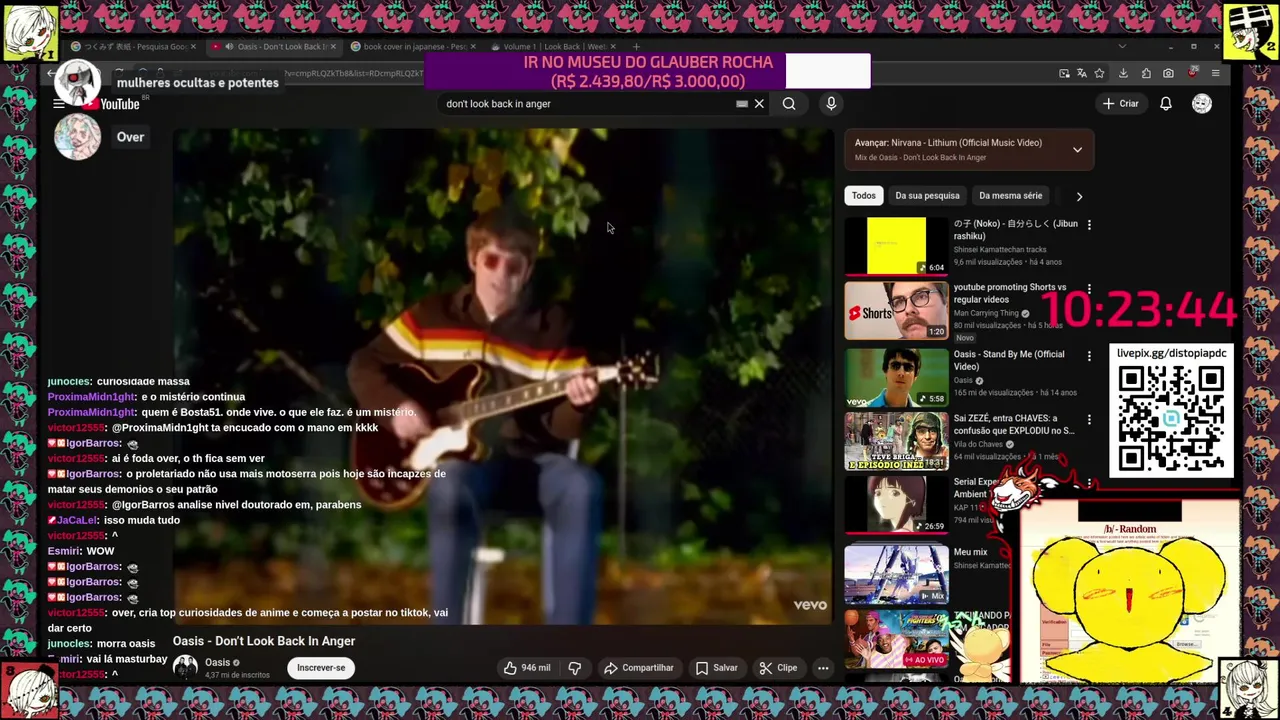Image resolution: width=1280 pixels, height=720 pixels.
Task: Like the video with thumbs up
Action: [527, 667]
